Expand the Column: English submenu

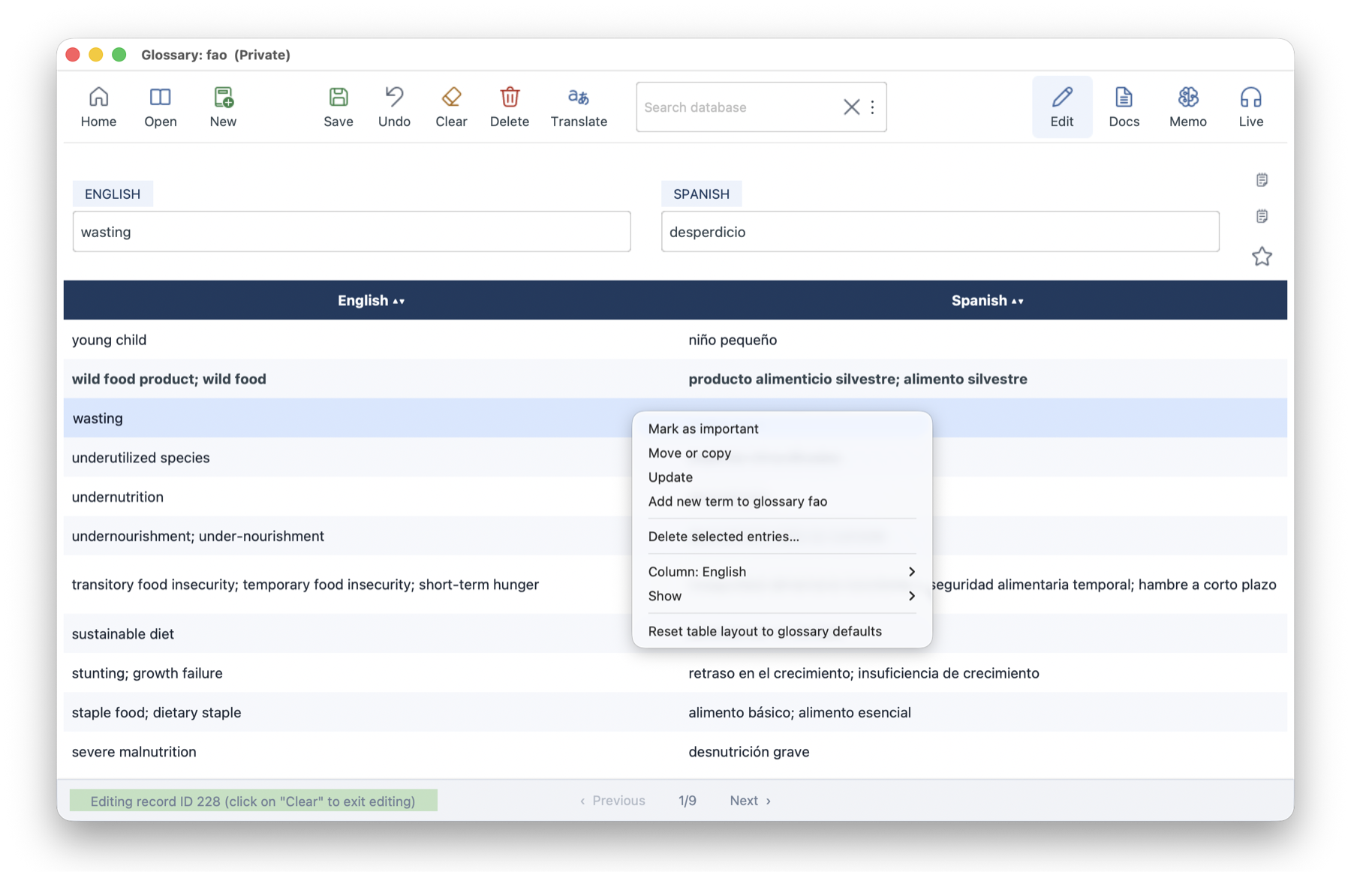point(782,572)
